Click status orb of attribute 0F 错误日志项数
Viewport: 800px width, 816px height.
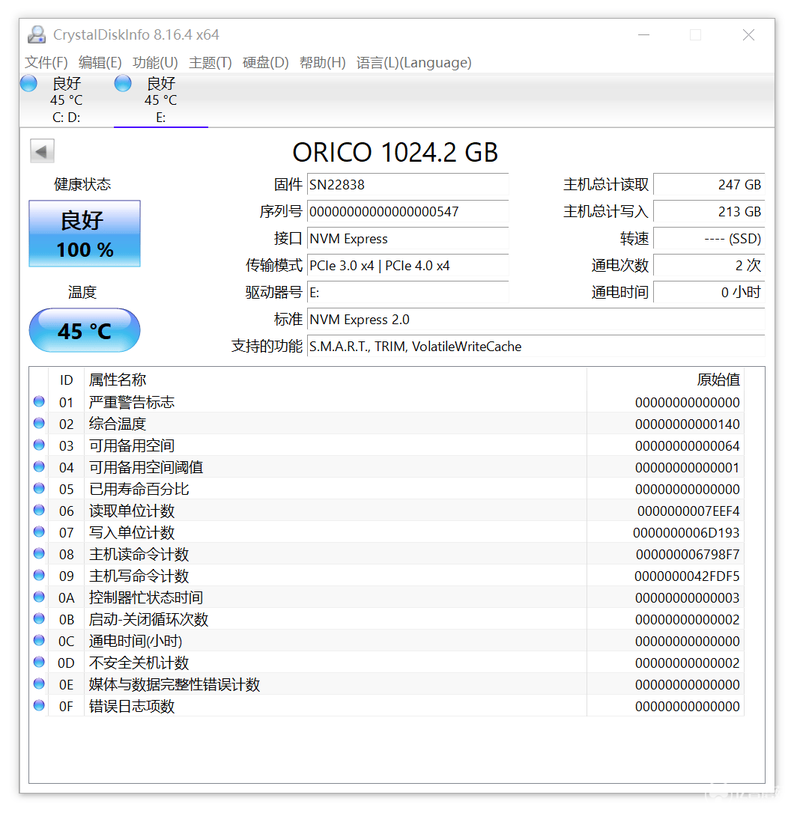[x=39, y=706]
